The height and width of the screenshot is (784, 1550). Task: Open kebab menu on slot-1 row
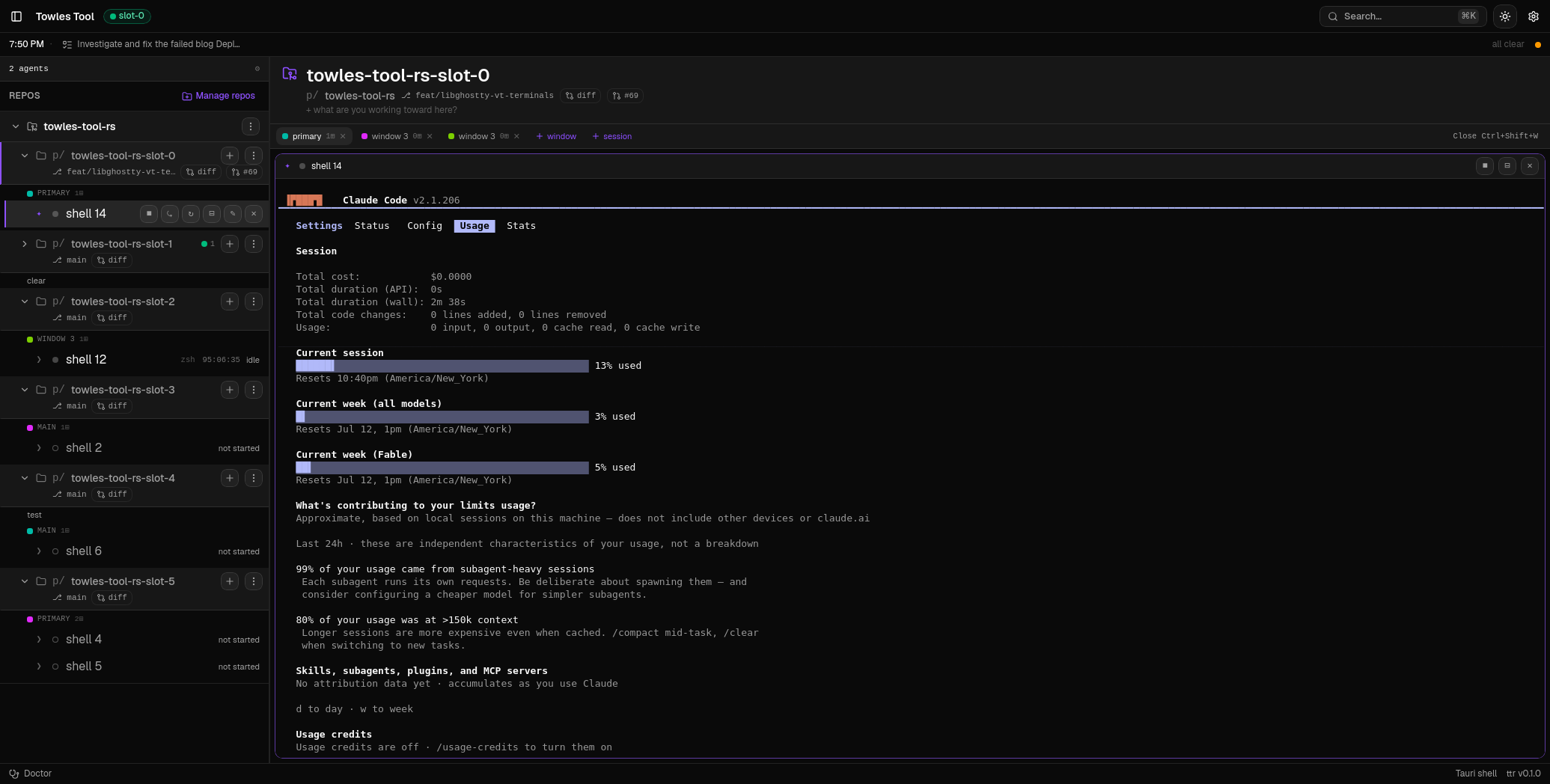coord(254,244)
